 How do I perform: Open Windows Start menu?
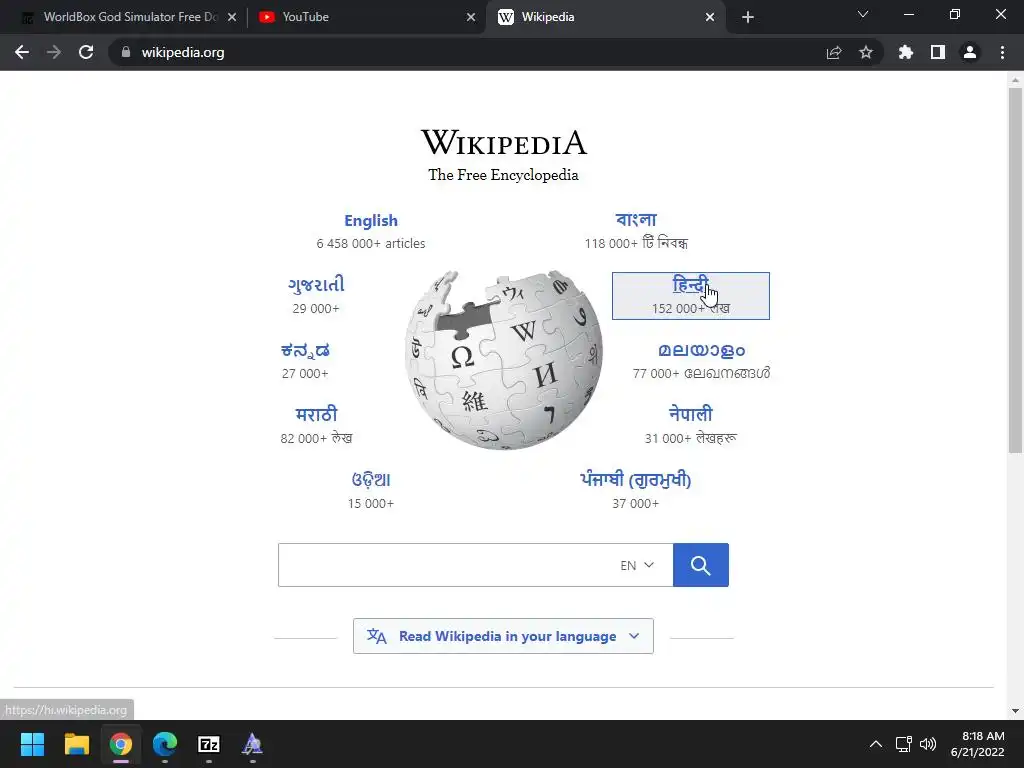tap(32, 744)
